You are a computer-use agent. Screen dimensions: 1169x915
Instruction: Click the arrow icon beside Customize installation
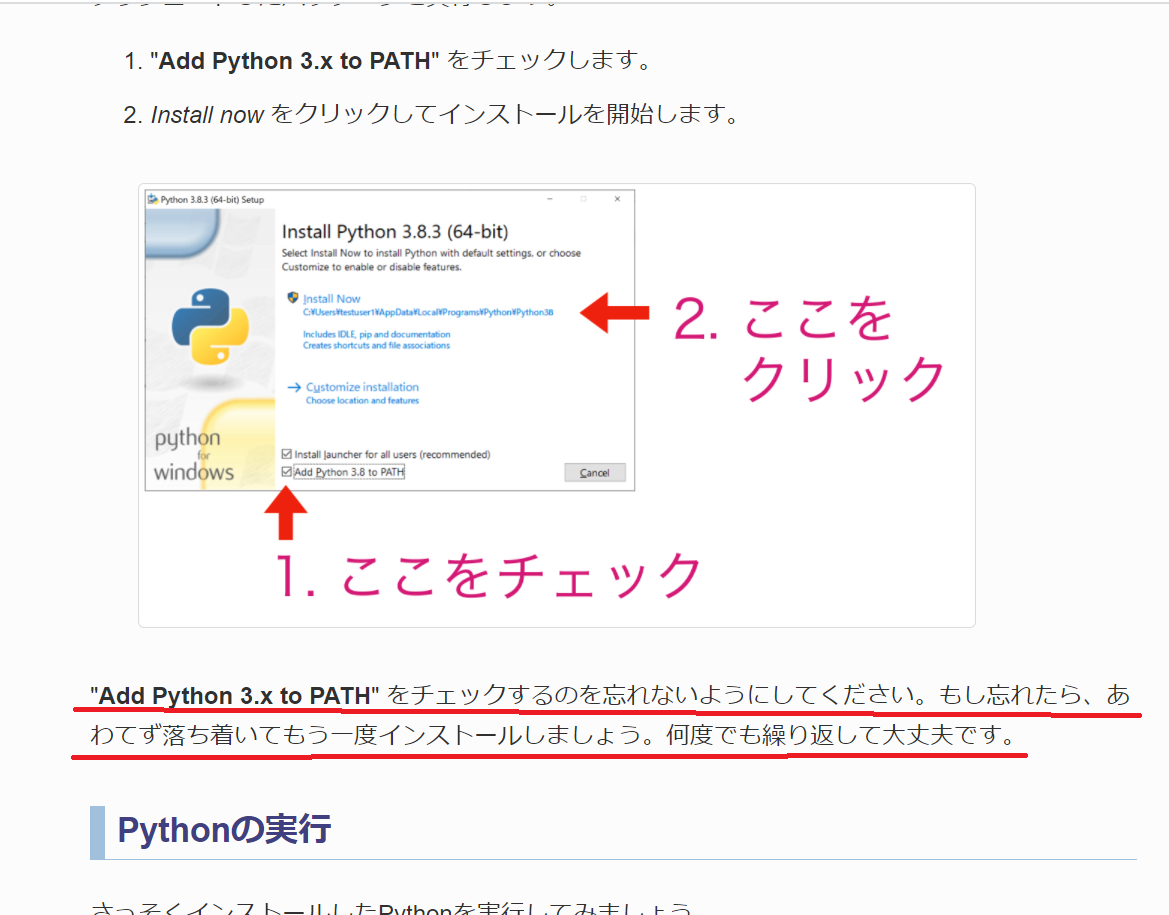(x=294, y=387)
